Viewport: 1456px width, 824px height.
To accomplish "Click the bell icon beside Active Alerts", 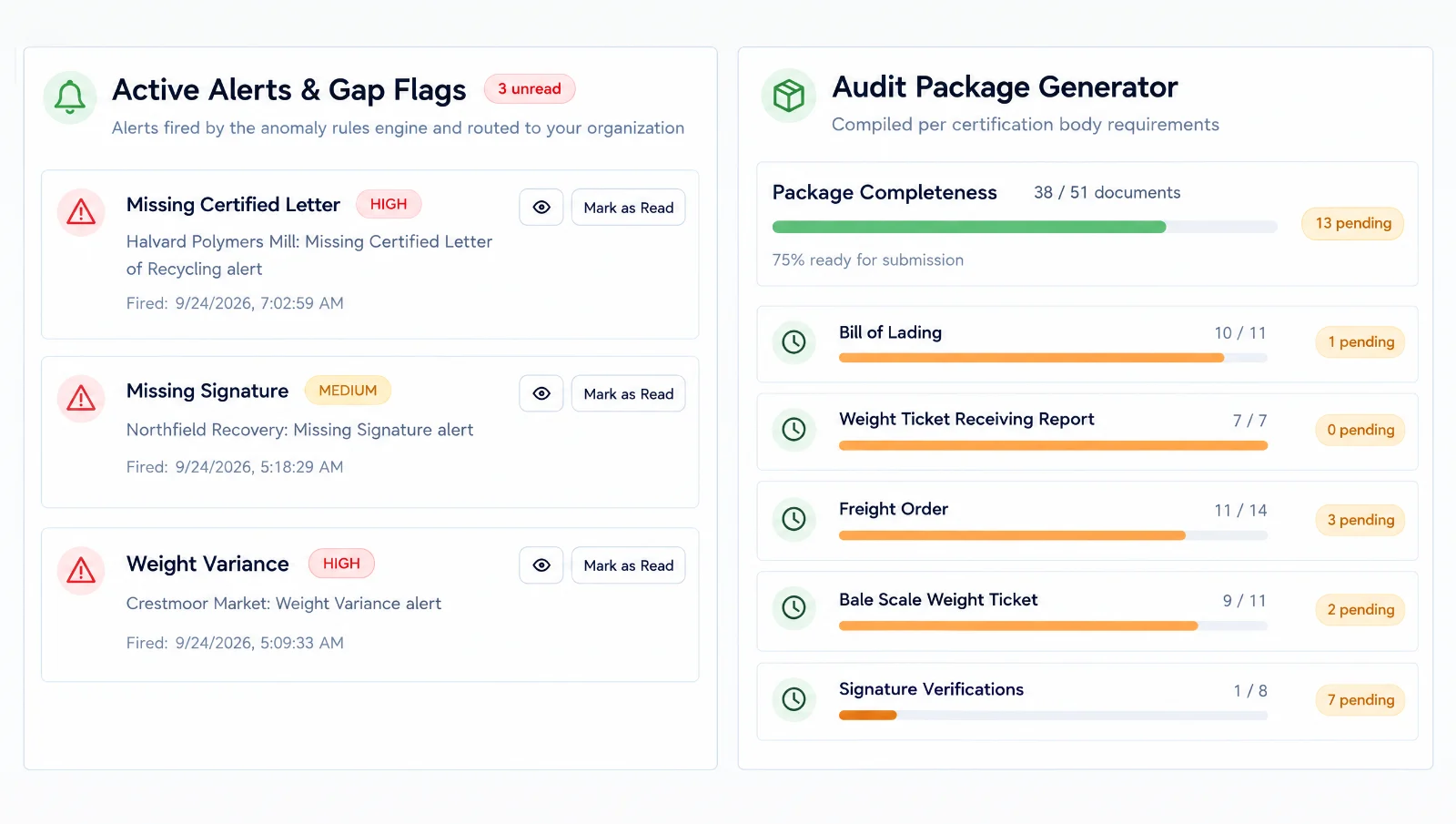I will tap(70, 97).
